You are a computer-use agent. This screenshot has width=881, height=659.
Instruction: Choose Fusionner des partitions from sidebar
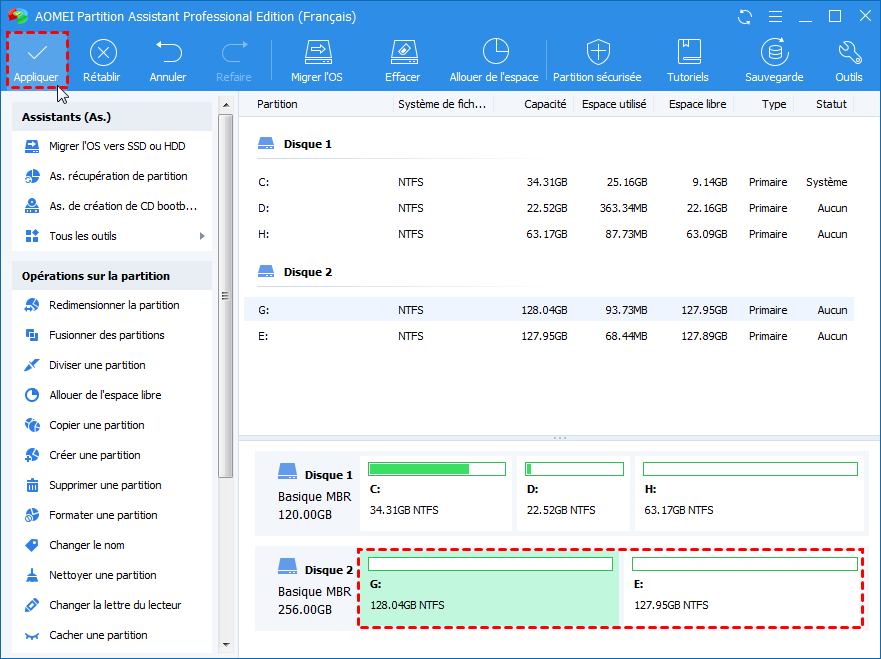106,335
